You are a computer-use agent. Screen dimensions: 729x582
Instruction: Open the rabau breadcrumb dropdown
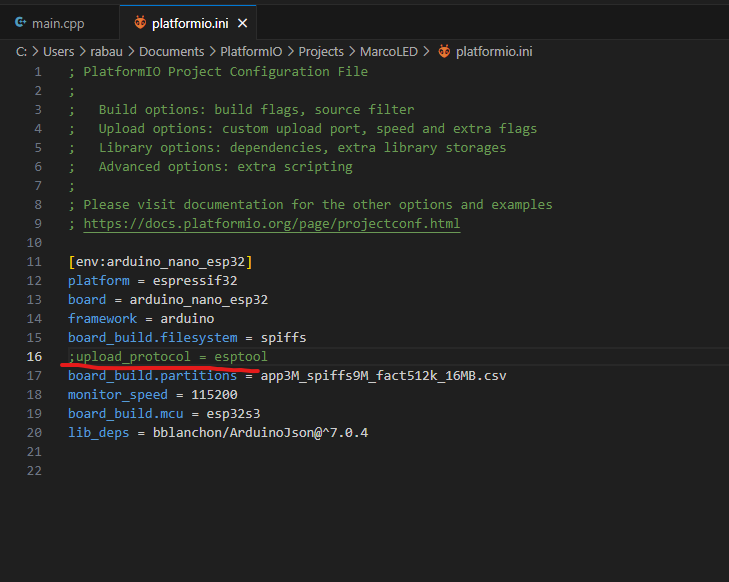point(107,51)
